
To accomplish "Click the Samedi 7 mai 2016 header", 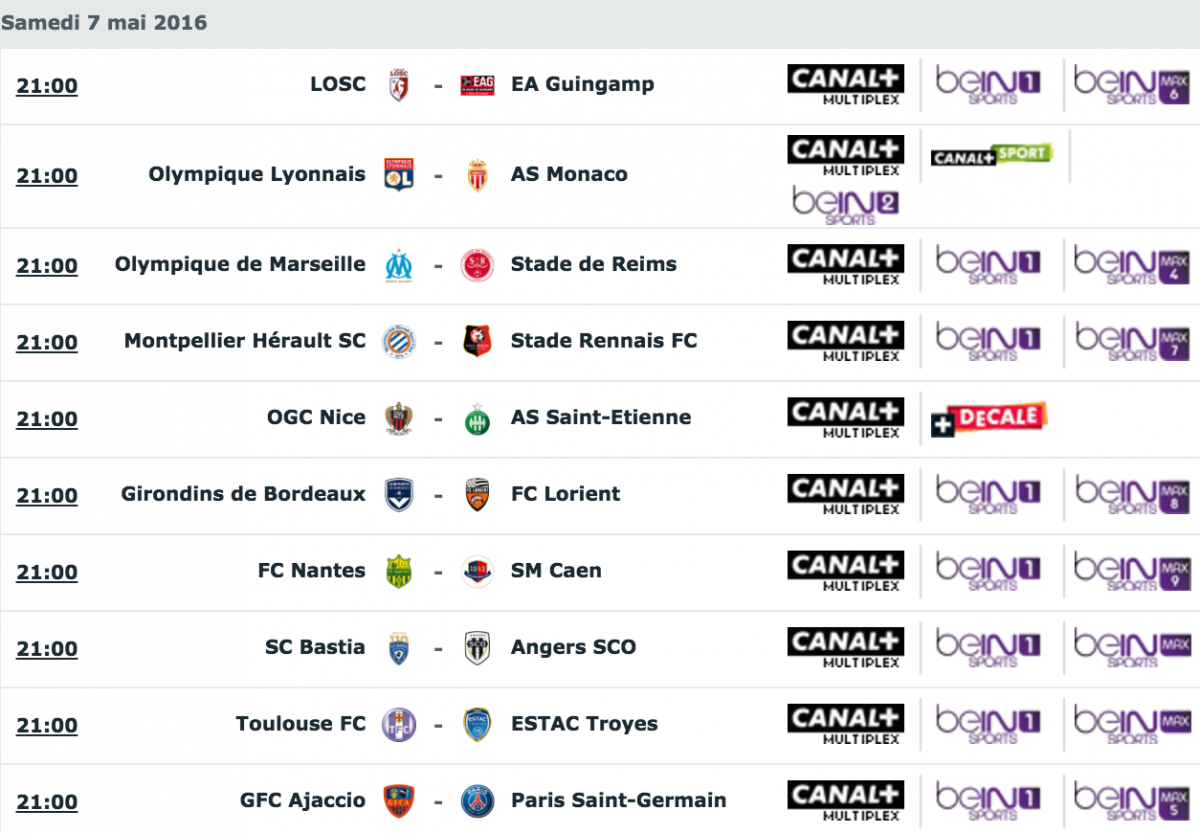I will [104, 22].
